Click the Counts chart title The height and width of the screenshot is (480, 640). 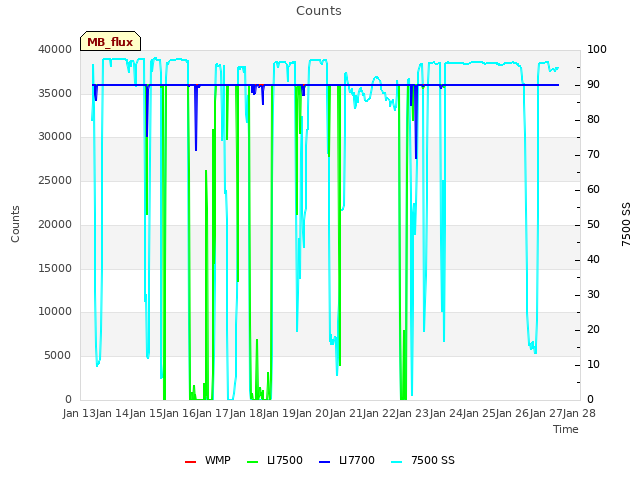(319, 11)
